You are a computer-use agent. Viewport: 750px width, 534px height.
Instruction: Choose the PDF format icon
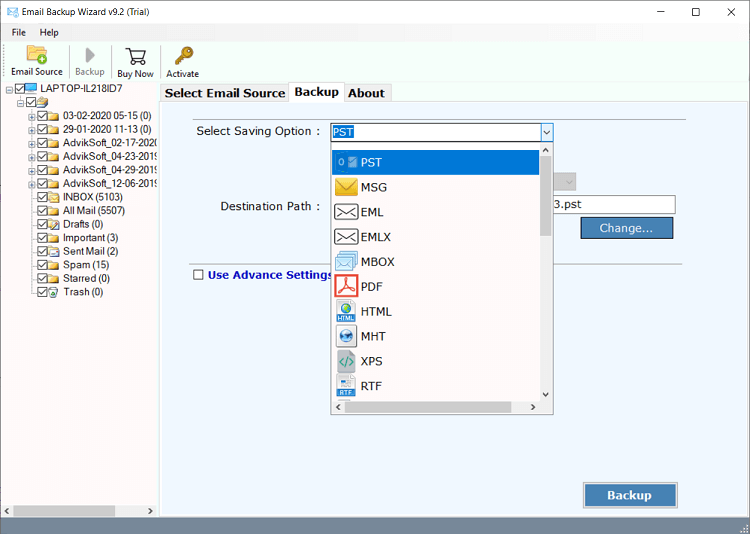346,286
